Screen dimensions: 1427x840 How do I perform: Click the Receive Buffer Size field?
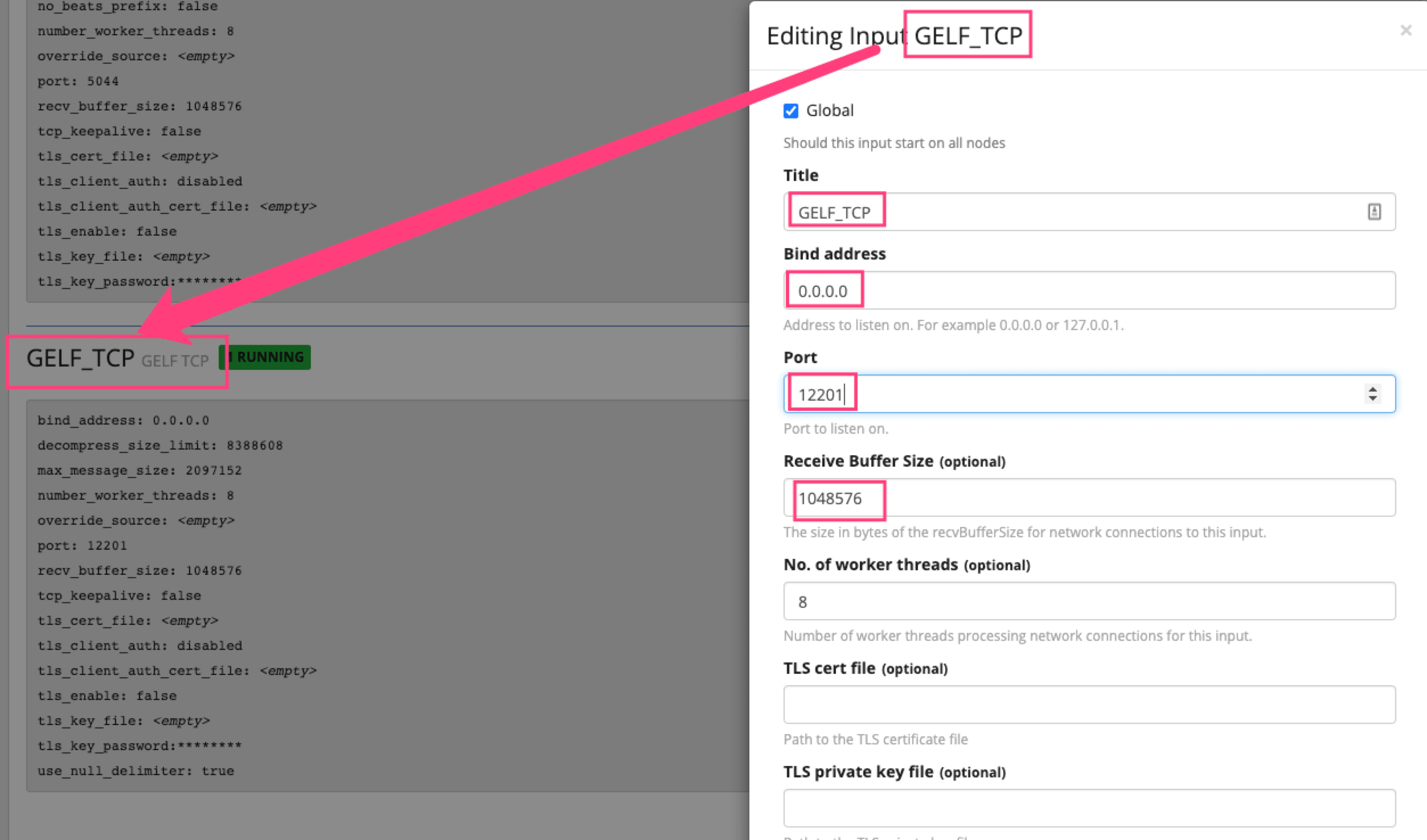[1089, 497]
